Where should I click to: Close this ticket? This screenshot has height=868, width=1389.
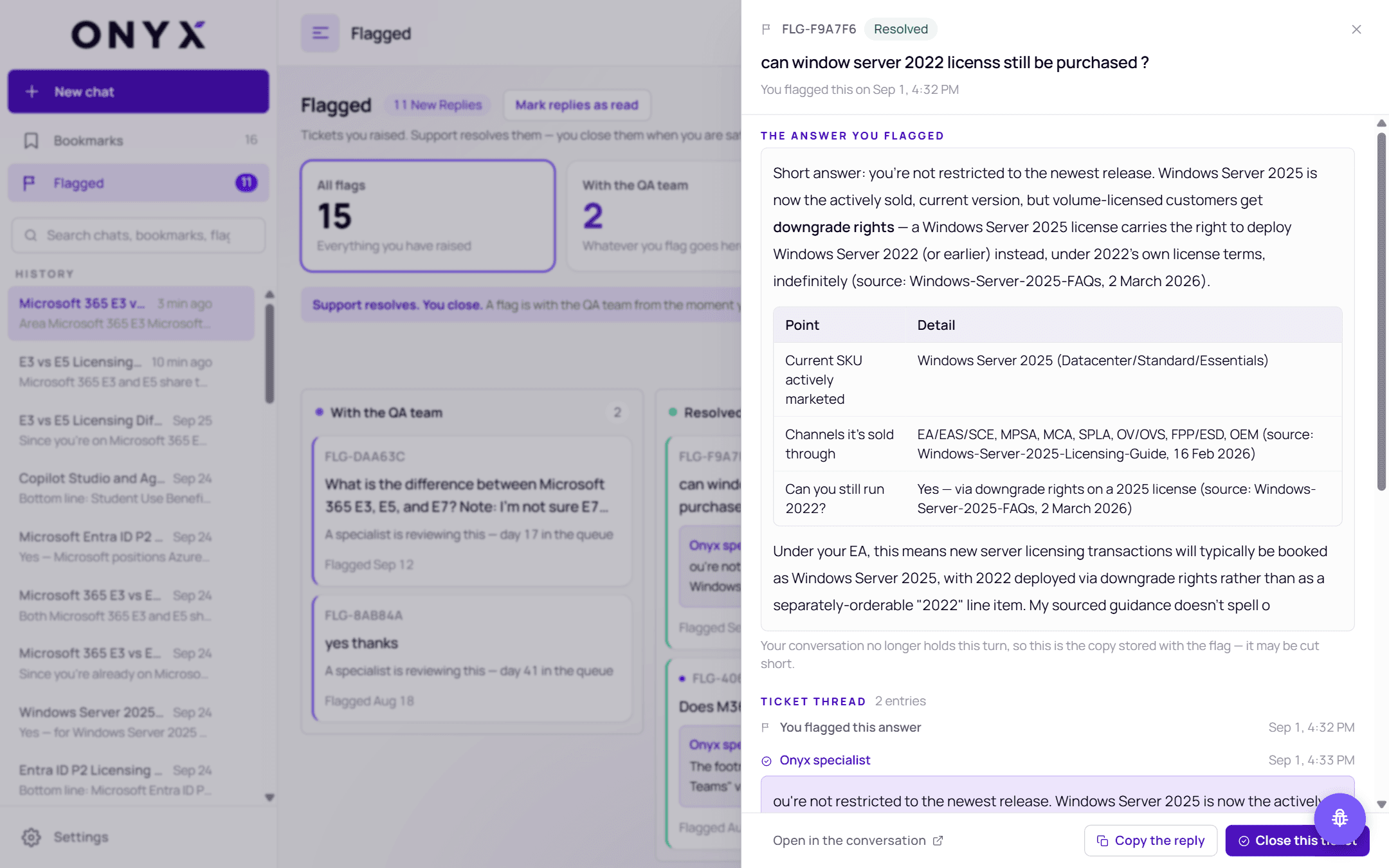click(1297, 840)
